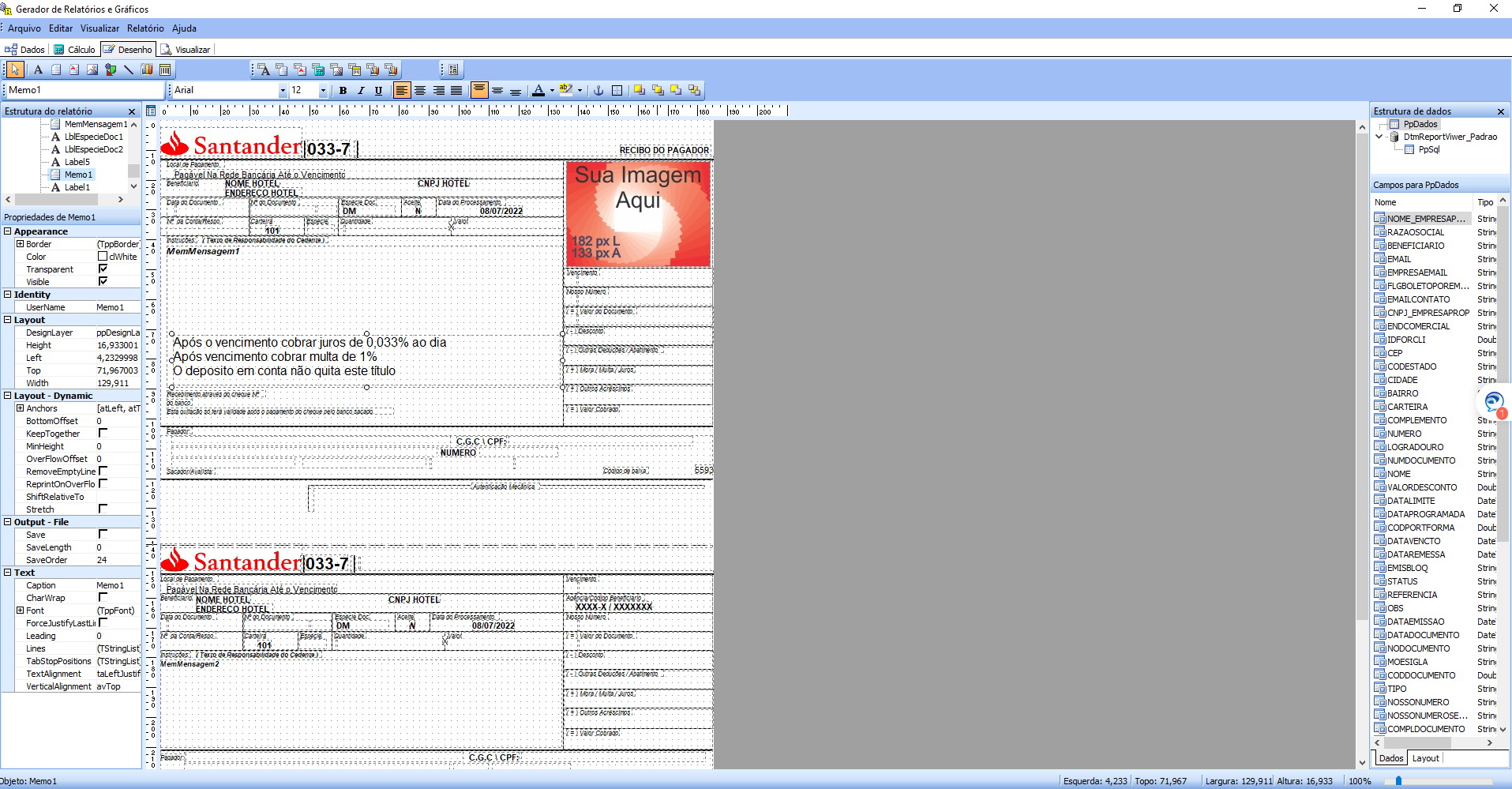Choose the Label (A) component tool

[38, 70]
